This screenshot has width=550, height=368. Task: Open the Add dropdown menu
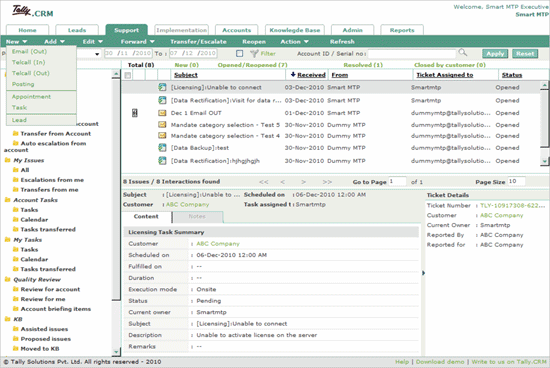54,41
